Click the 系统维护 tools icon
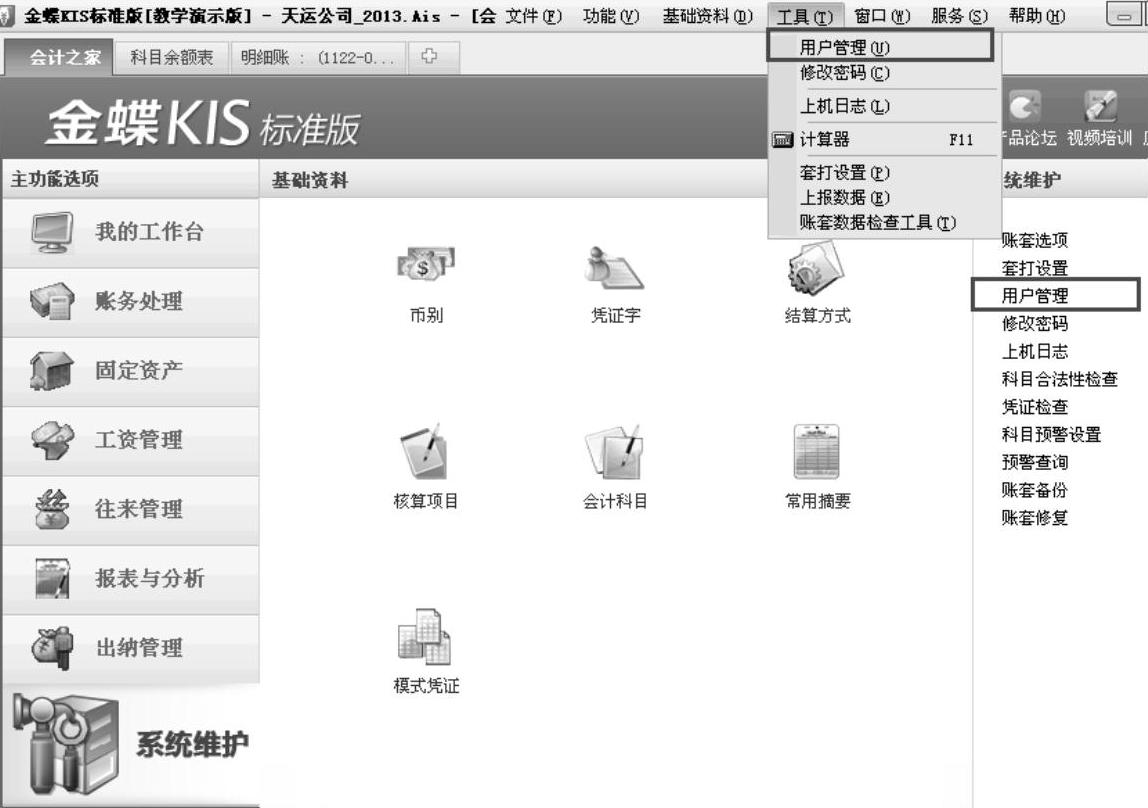The image size is (1148, 808). tap(66, 745)
